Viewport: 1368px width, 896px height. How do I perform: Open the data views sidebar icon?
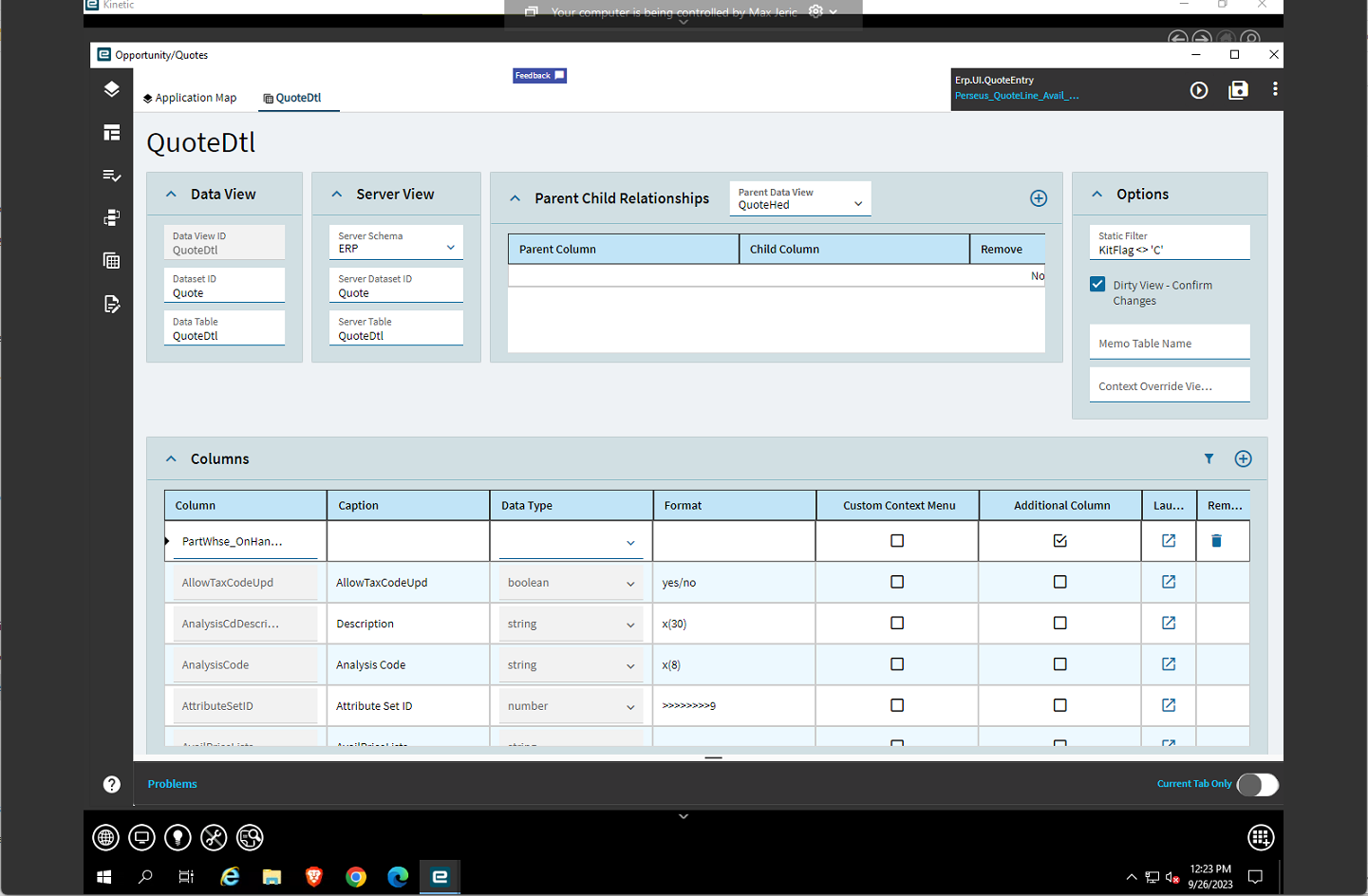(x=112, y=218)
